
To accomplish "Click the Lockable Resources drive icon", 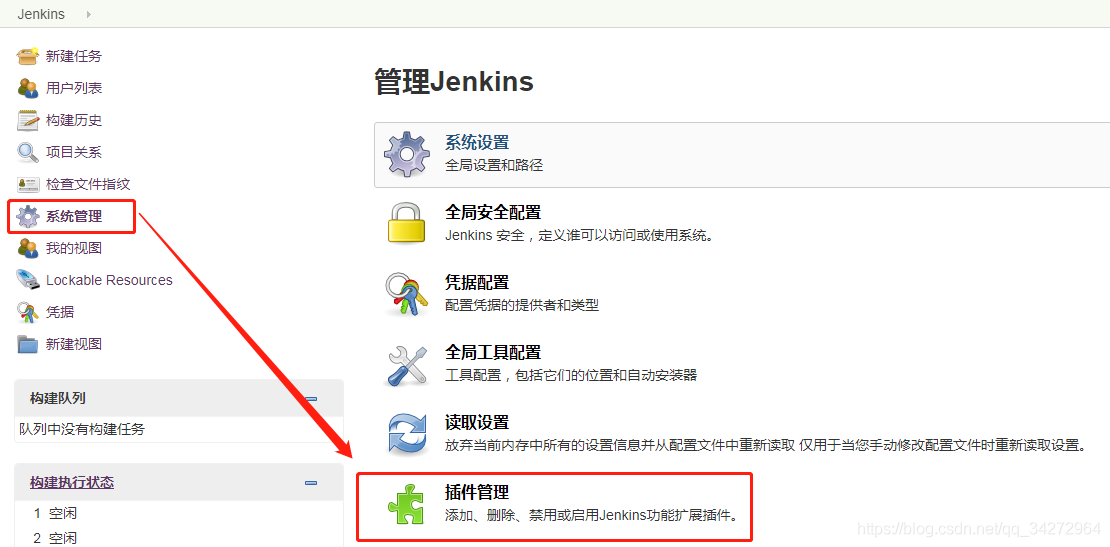I will coord(28,280).
